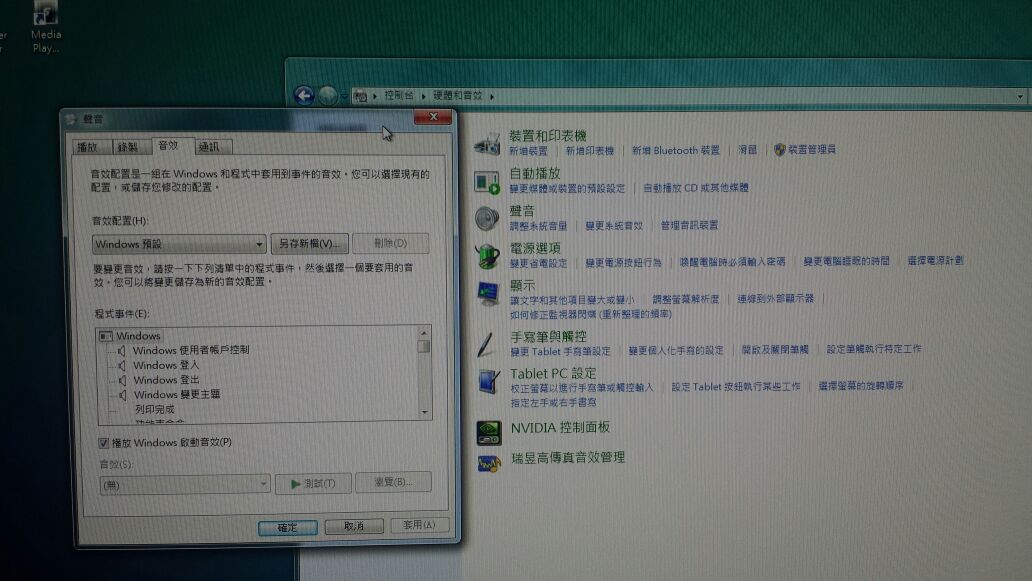
Task: Open the 裝置和印表機 printer icon
Action: 488,143
